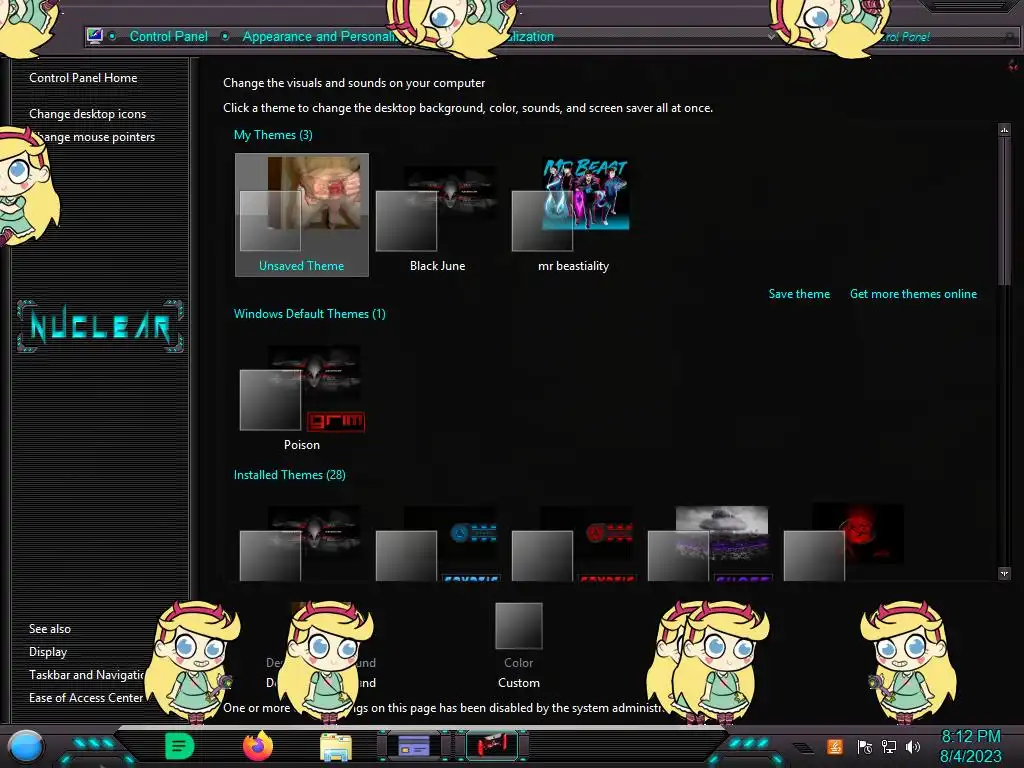This screenshot has width=1024, height=768.
Task: Click the dot separator before Control Panel breadcrumb
Action: click(112, 36)
